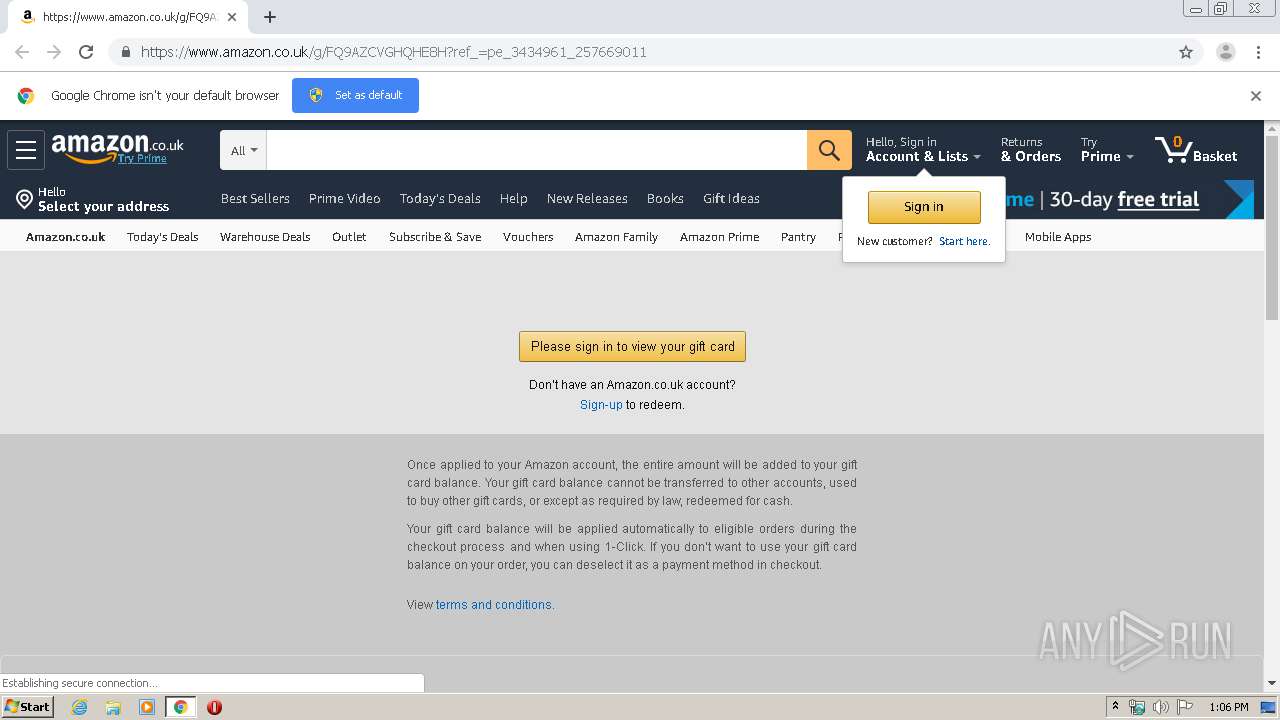Viewport: 1280px width, 720px height.
Task: Click the URL address bar
Action: [x=640, y=52]
